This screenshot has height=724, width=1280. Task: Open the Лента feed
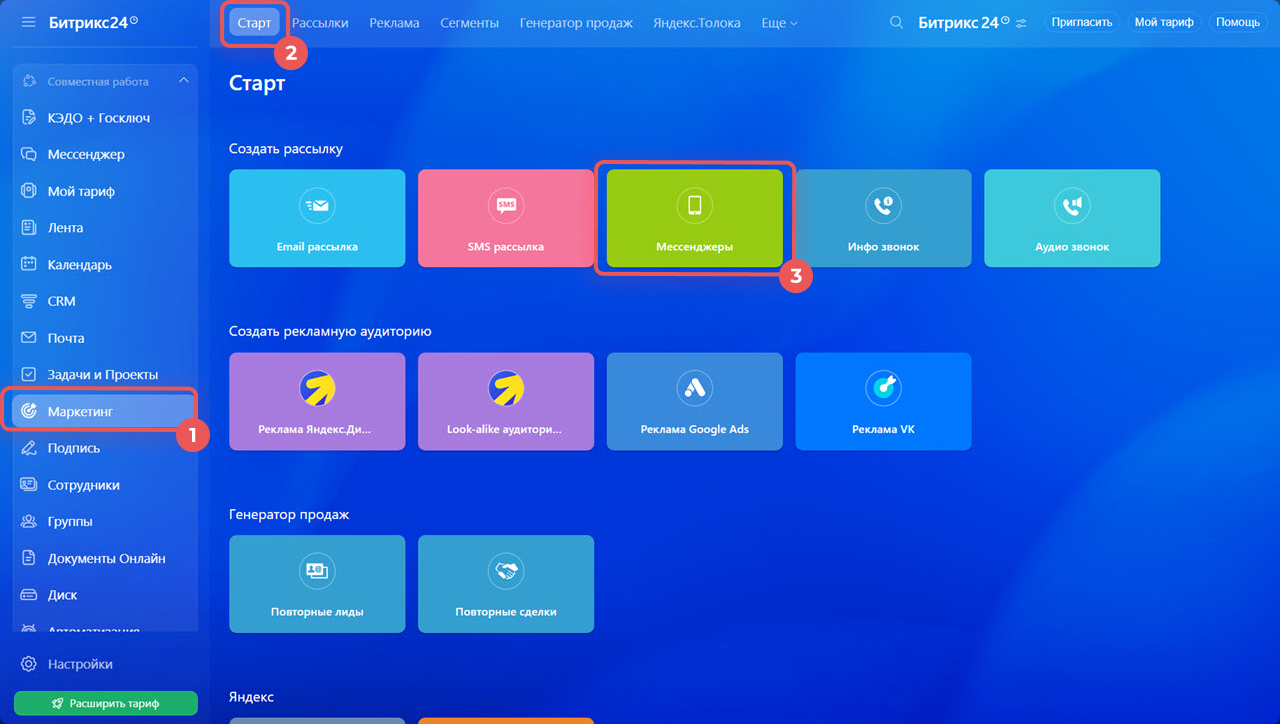[105, 228]
